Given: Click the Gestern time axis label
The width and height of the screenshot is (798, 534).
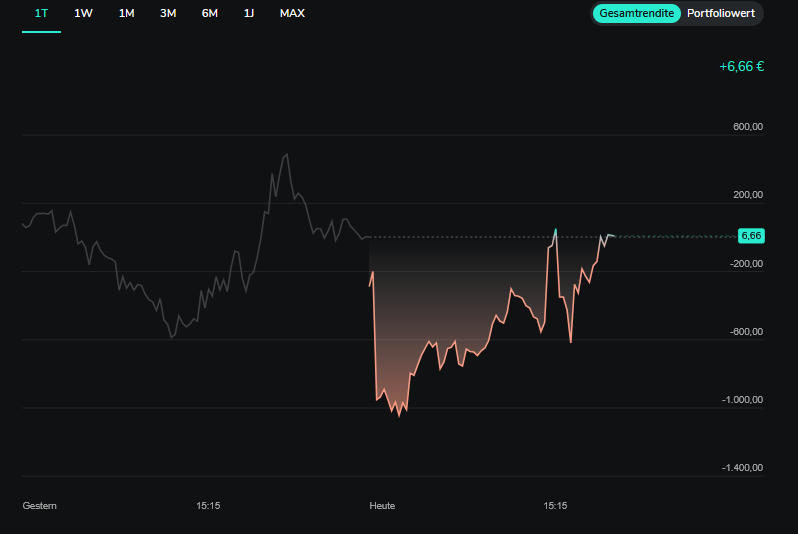Looking at the screenshot, I should coord(40,506).
